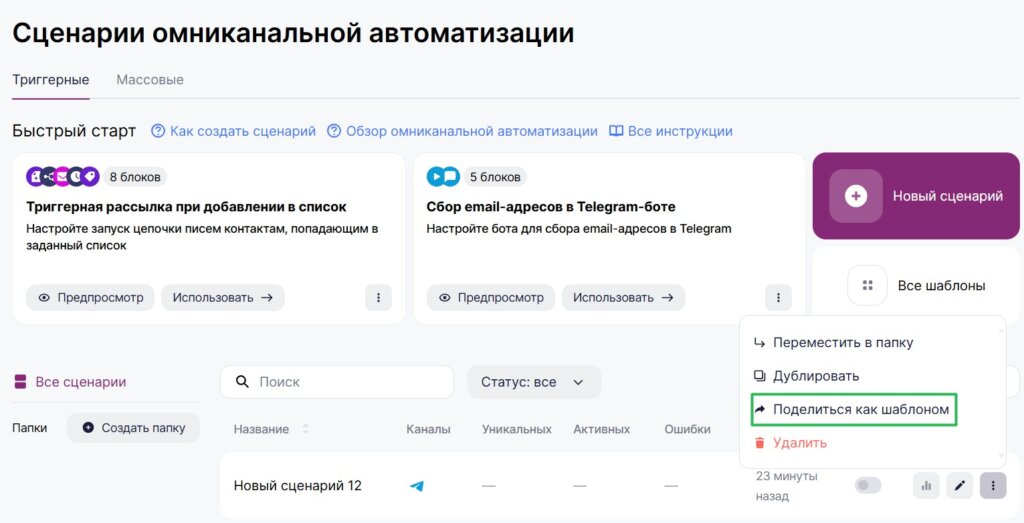This screenshot has width=1024, height=523.
Task: Switch to the Массовые tab
Action: click(150, 80)
